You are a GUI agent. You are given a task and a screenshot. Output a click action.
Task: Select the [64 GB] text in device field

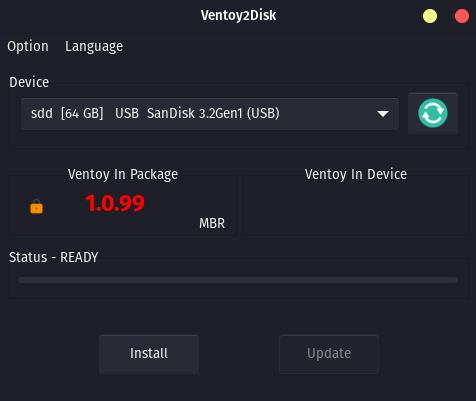82,114
